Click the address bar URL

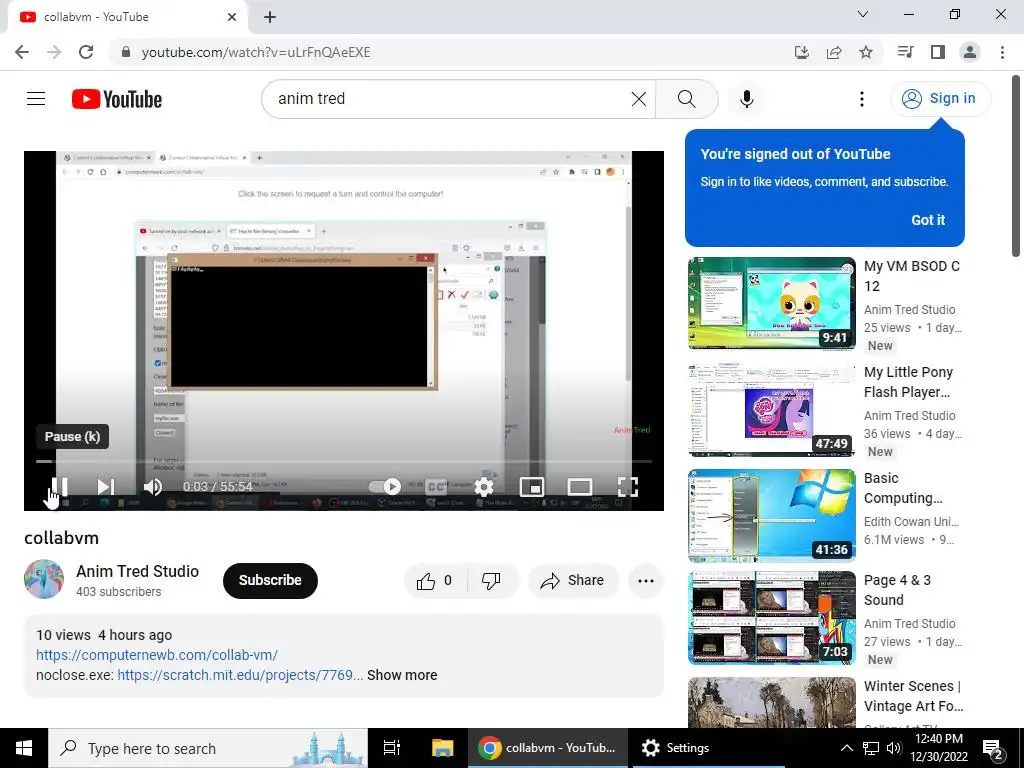[x=256, y=52]
